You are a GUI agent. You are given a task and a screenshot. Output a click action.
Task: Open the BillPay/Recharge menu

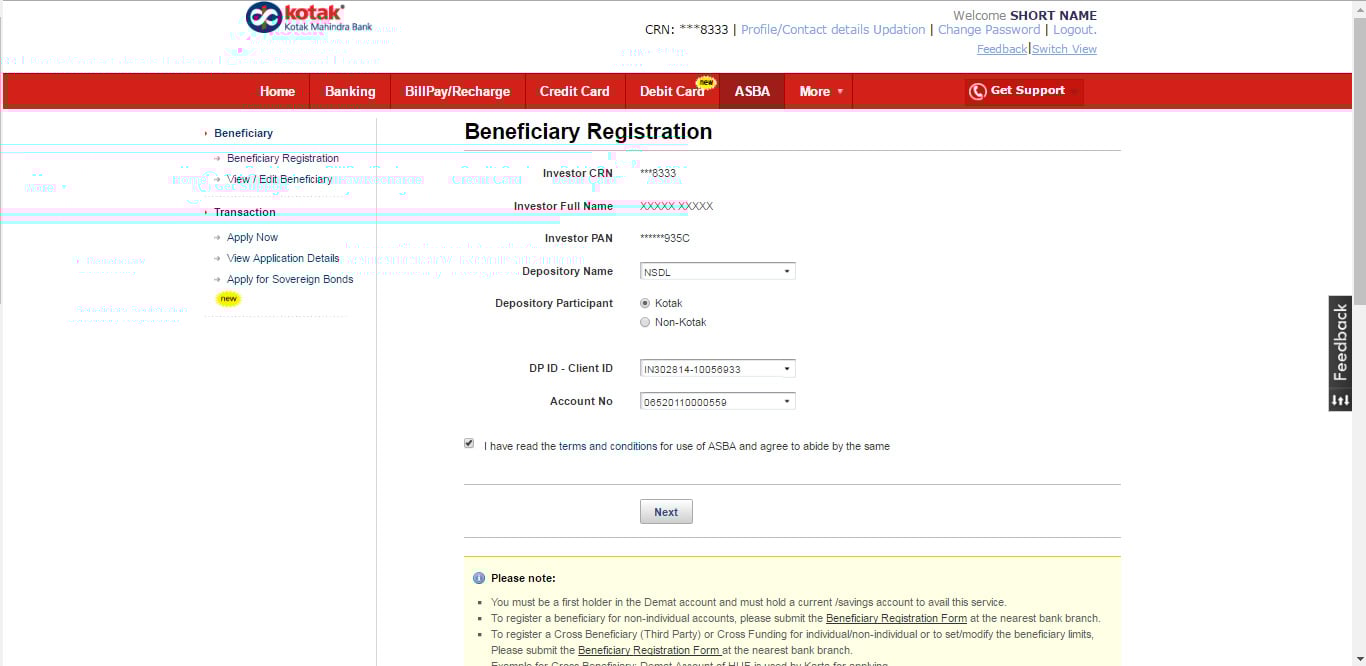(457, 91)
